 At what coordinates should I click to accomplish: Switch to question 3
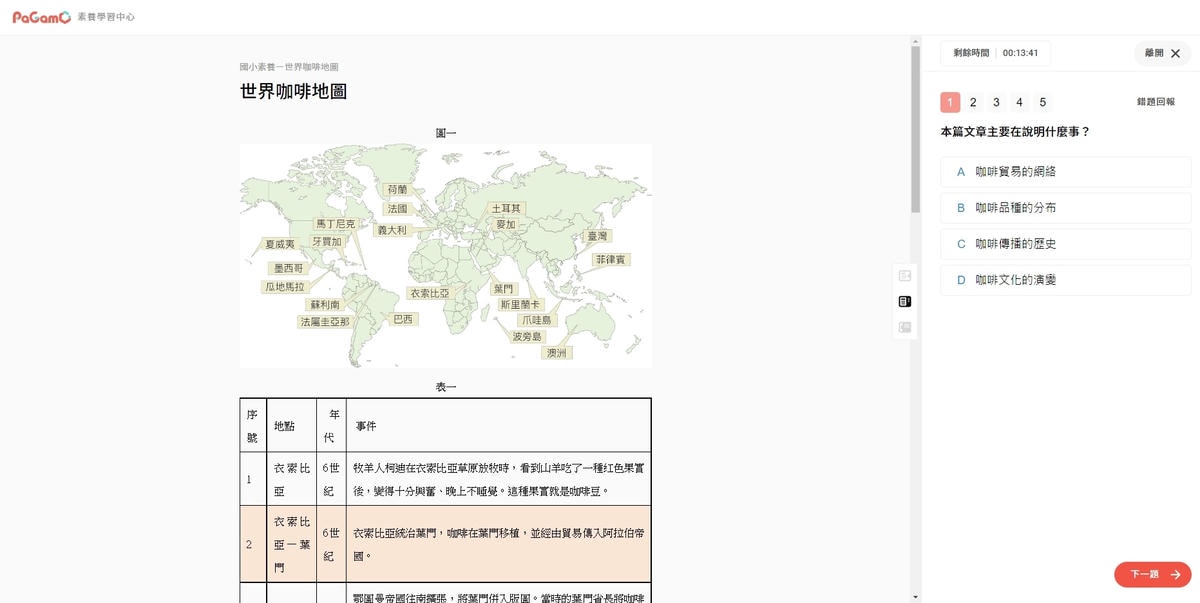(996, 102)
